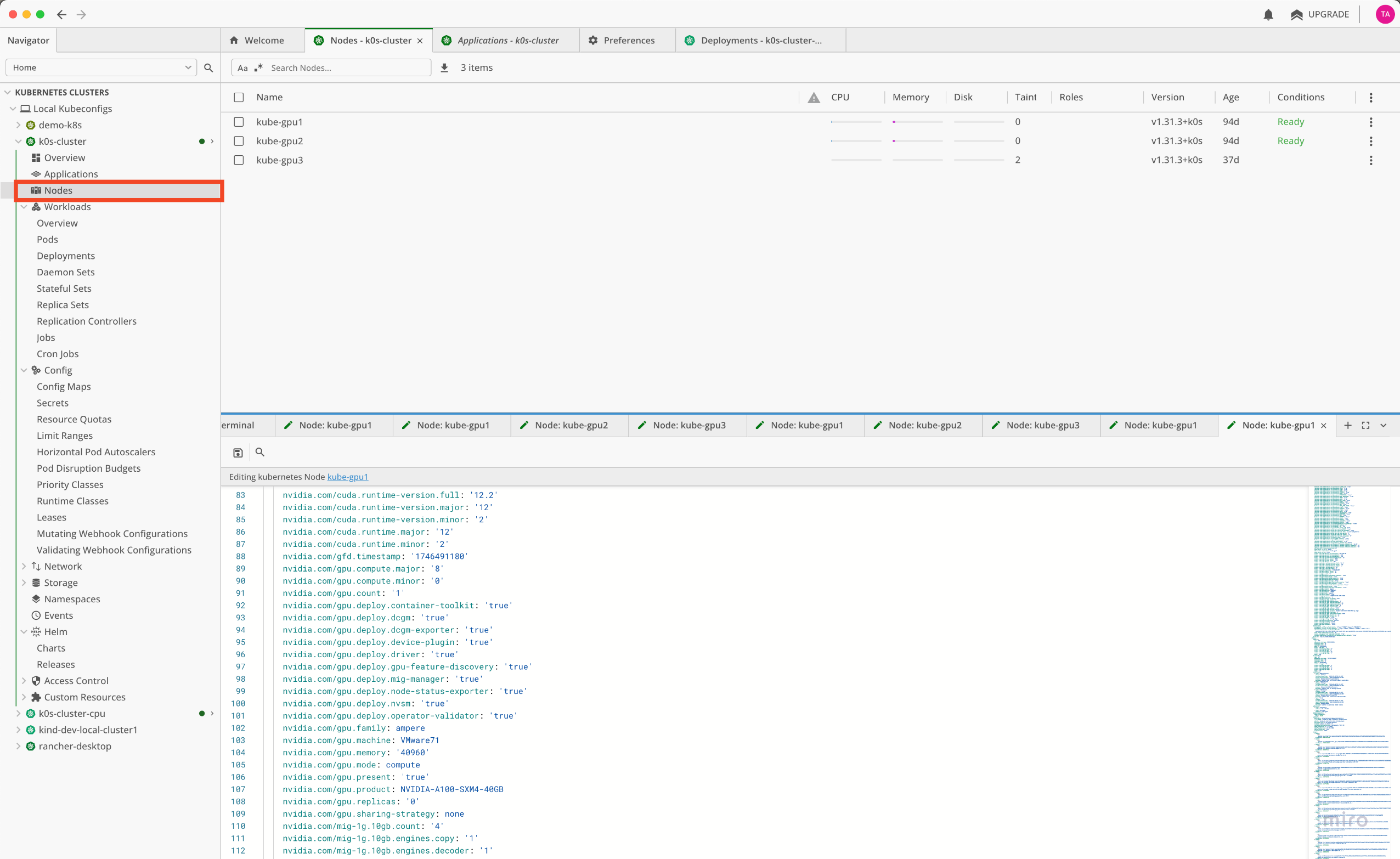Open Namespaces in navigator
Screen dimensions: 1400x859
[x=72, y=599]
